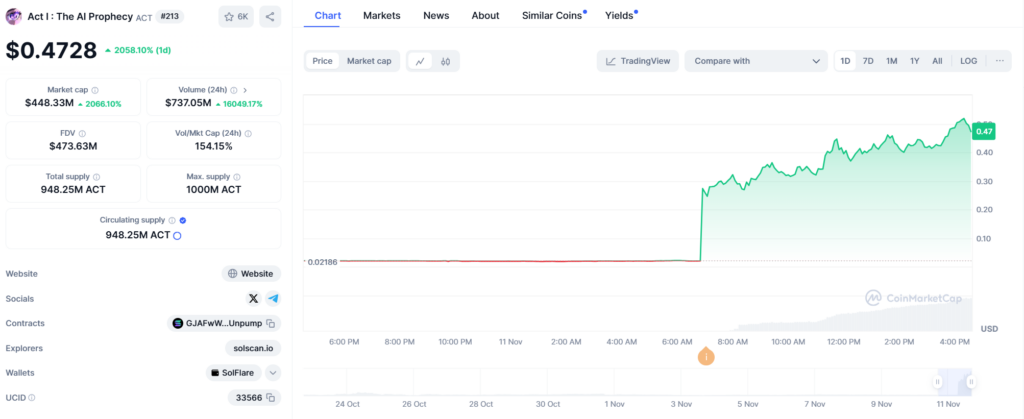The width and height of the screenshot is (1024, 419).
Task: Open the Website link button
Action: tap(251, 273)
